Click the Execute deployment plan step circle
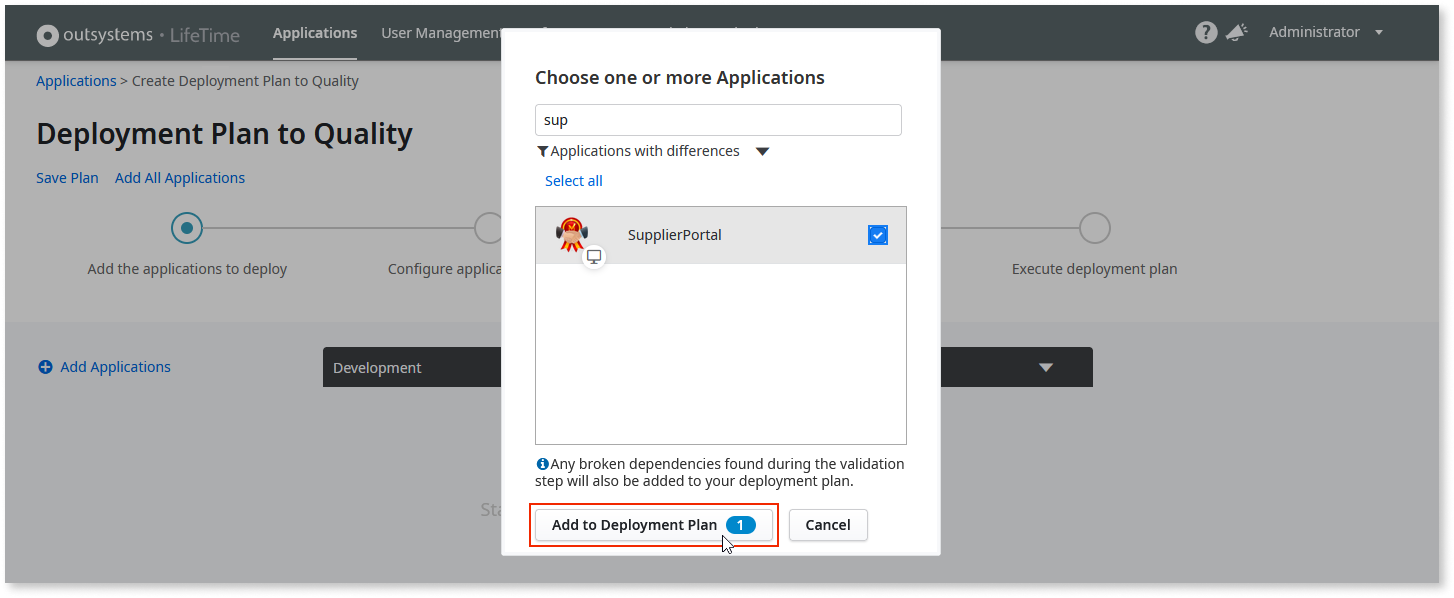The height and width of the screenshot is (598, 1454). pyautogui.click(x=1094, y=228)
